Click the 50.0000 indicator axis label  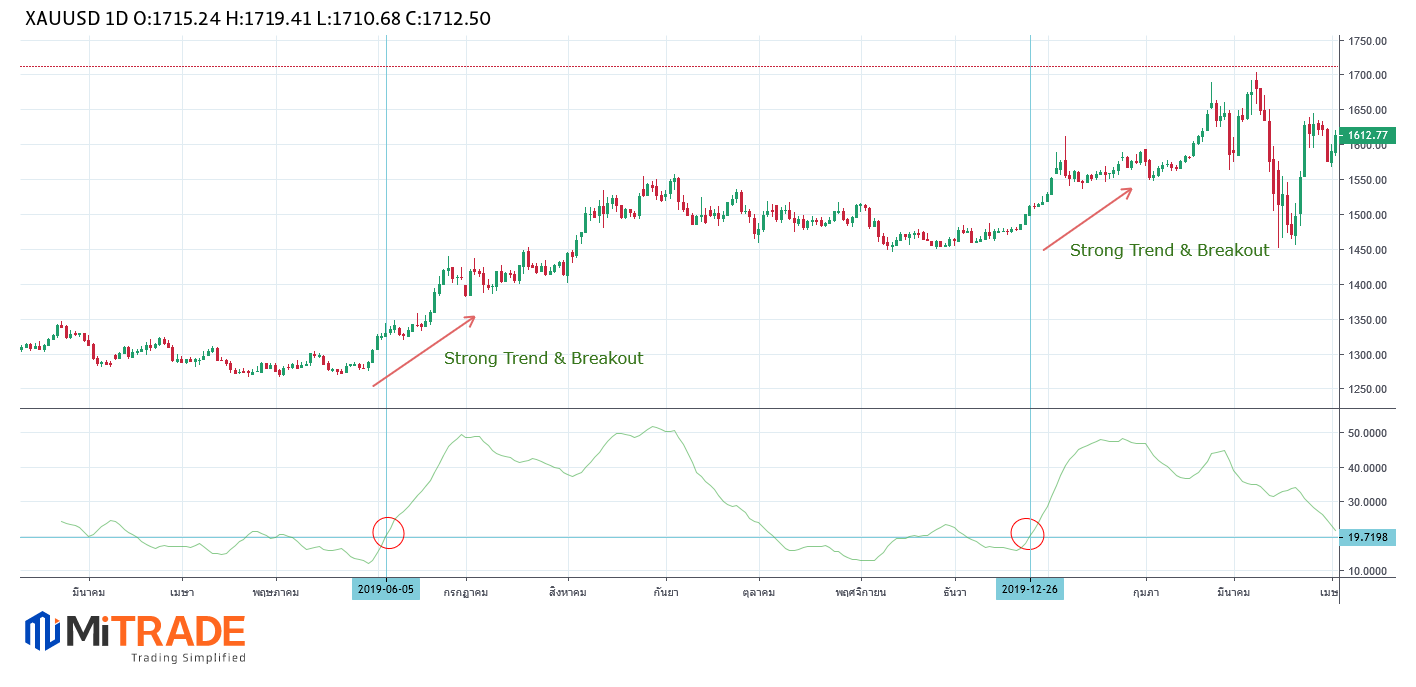[x=1367, y=433]
